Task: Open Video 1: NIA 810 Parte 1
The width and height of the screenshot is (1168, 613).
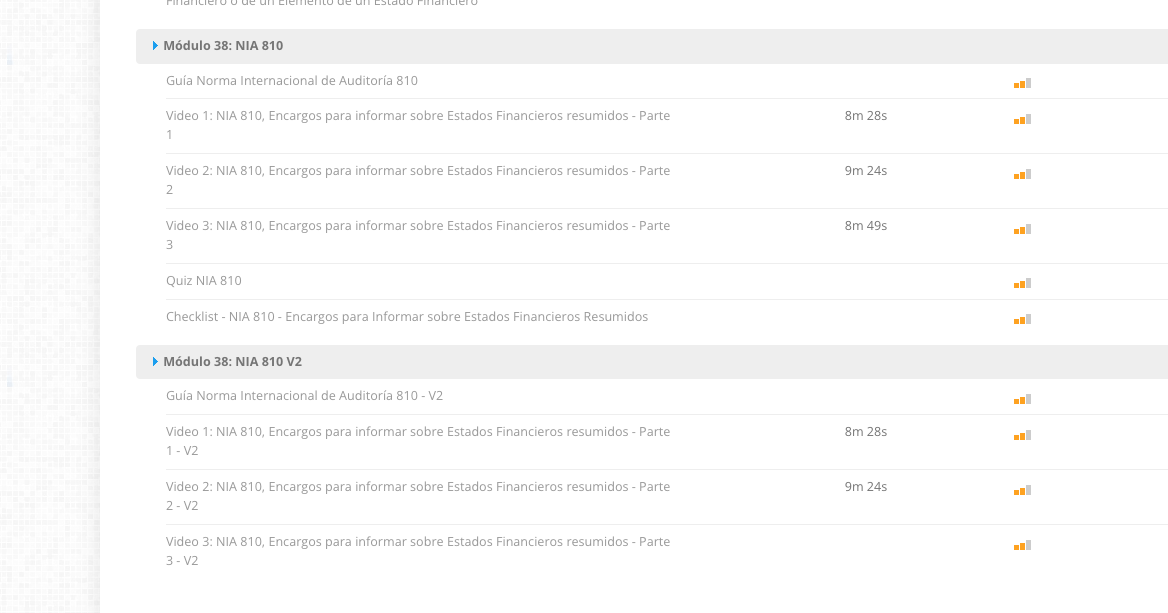Action: (x=417, y=116)
